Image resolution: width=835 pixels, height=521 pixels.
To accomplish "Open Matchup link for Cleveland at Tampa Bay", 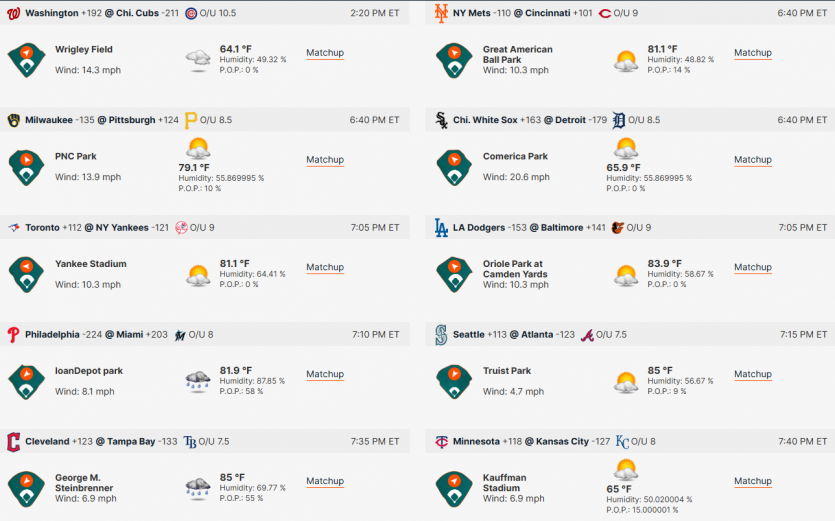I will tap(325, 481).
